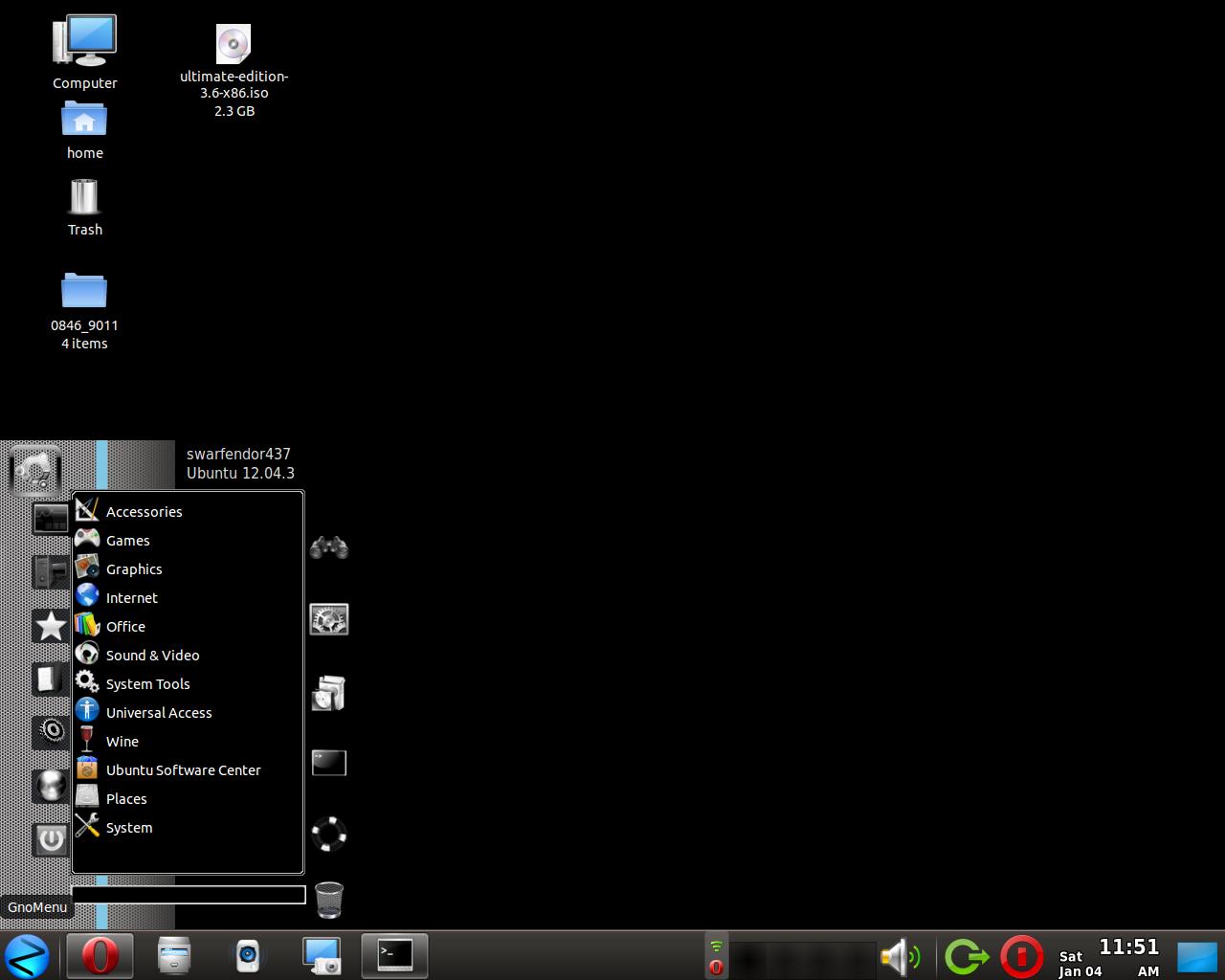The height and width of the screenshot is (980, 1225).
Task: Click the trash bin icon in GnoMenu
Action: coord(328,900)
